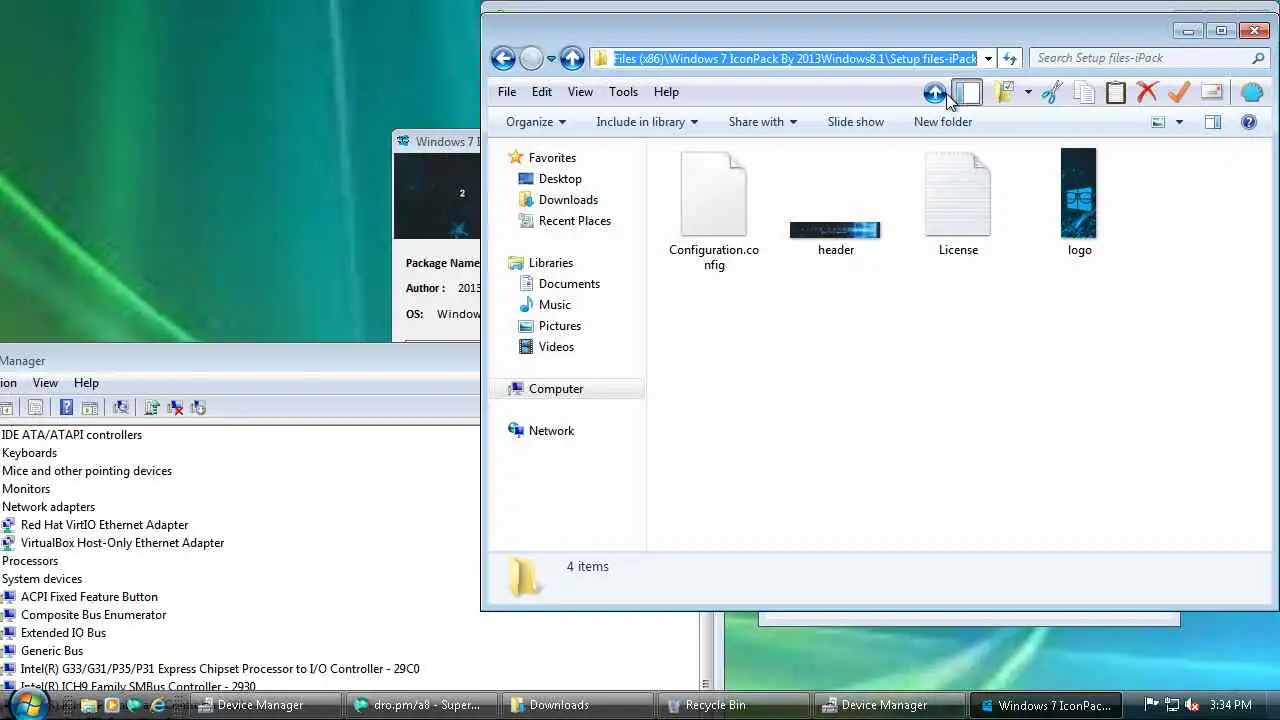1280x720 pixels.
Task: Click magnifier in Explorer search box
Action: pyautogui.click(x=1259, y=58)
